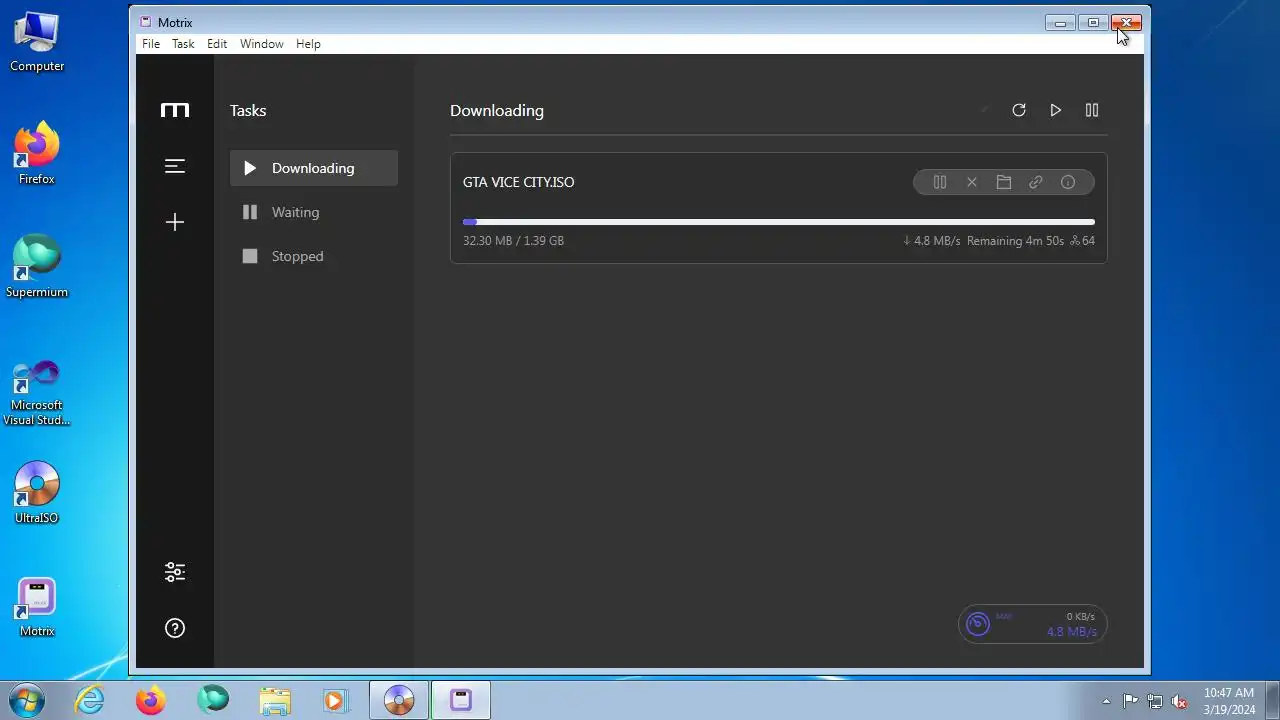
Task: Minimize the Motrix window
Action: pyautogui.click(x=1060, y=23)
